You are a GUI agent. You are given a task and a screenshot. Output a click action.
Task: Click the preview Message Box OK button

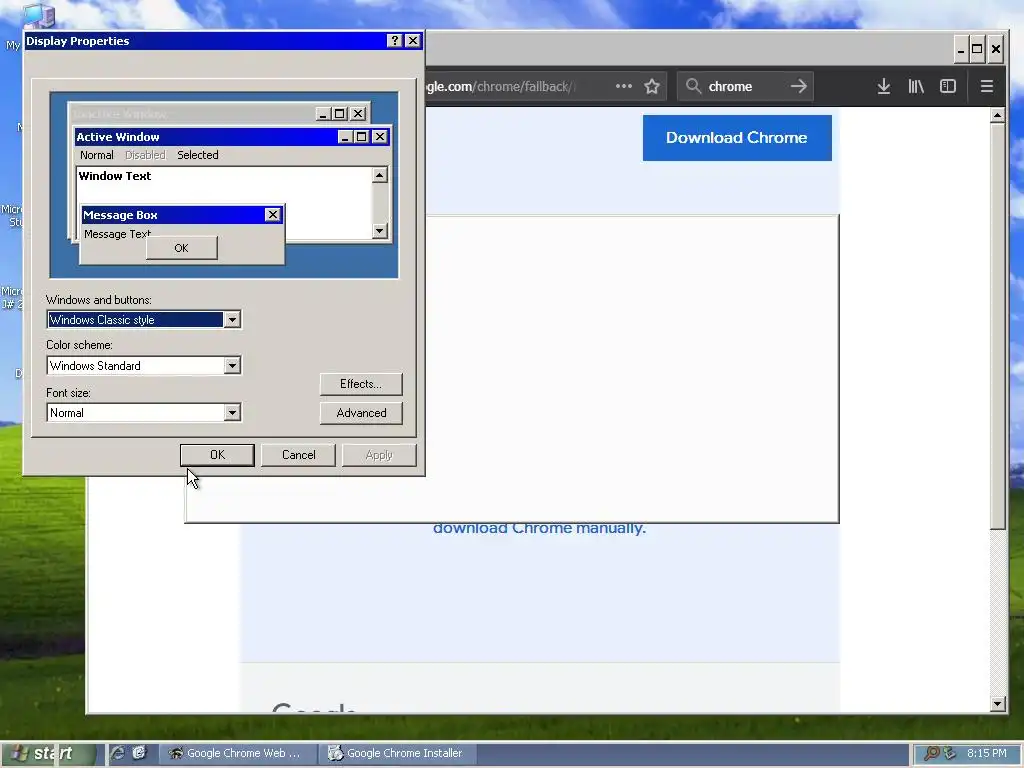(x=182, y=248)
